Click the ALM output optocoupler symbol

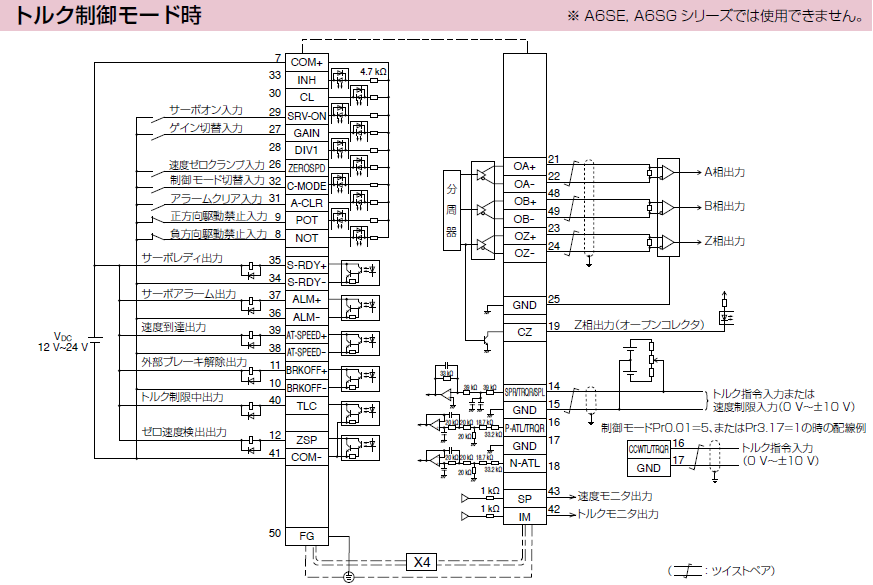[360, 307]
